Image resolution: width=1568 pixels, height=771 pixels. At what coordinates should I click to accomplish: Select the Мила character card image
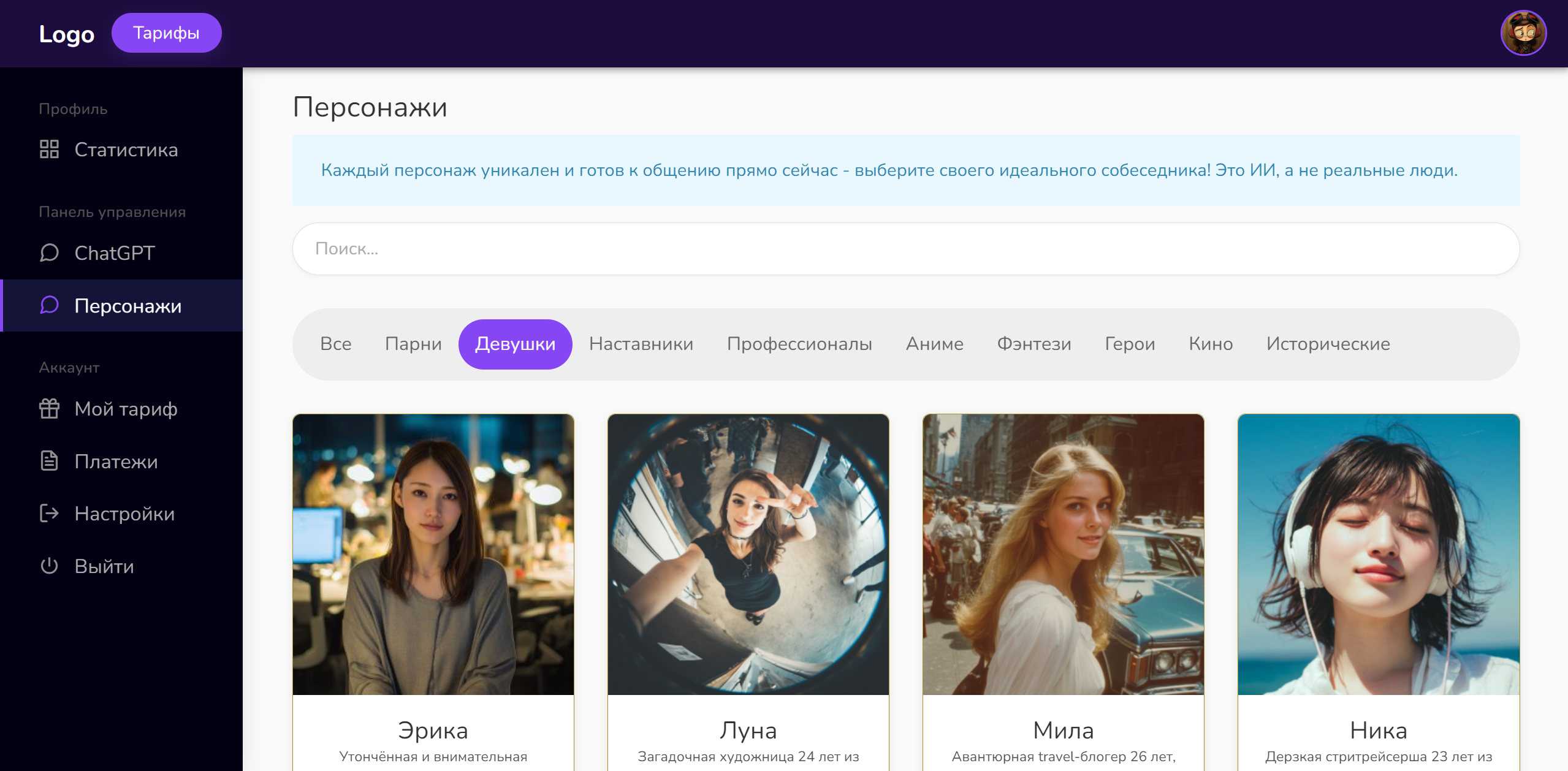coord(1063,555)
